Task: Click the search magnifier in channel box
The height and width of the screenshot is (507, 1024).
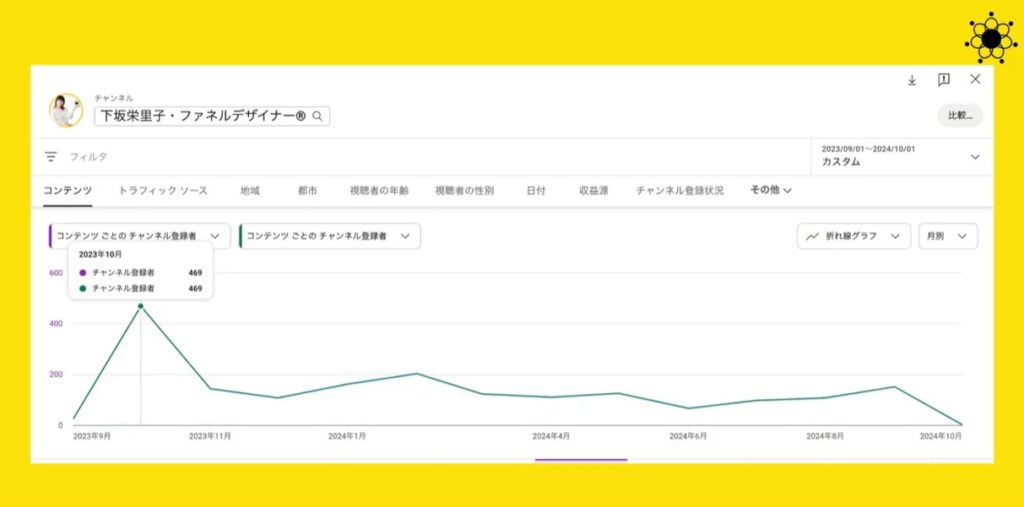Action: [x=317, y=117]
